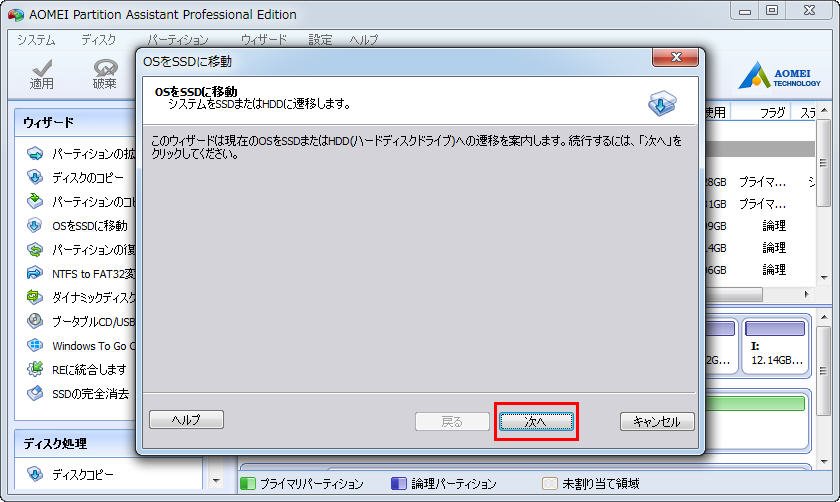
Task: Select Windows To Go wizard entry
Action: coord(94,346)
